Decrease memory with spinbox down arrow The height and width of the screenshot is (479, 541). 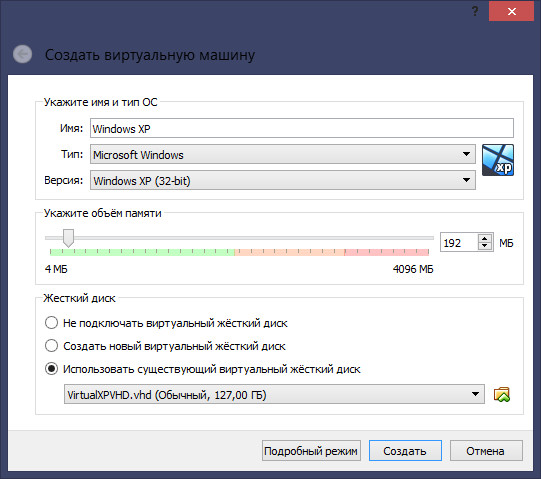(485, 246)
